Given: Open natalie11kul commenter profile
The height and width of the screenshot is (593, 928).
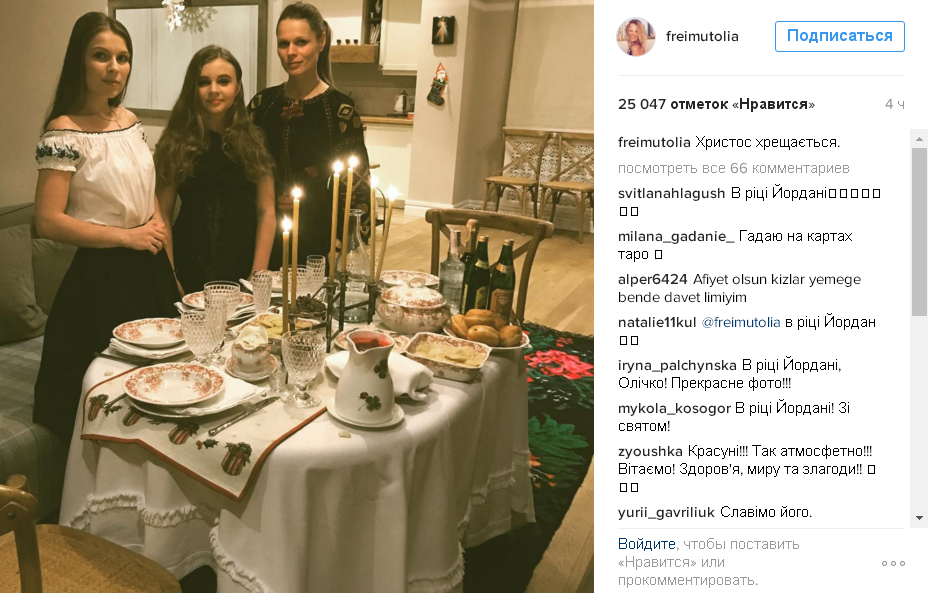Looking at the screenshot, I should click(657, 323).
